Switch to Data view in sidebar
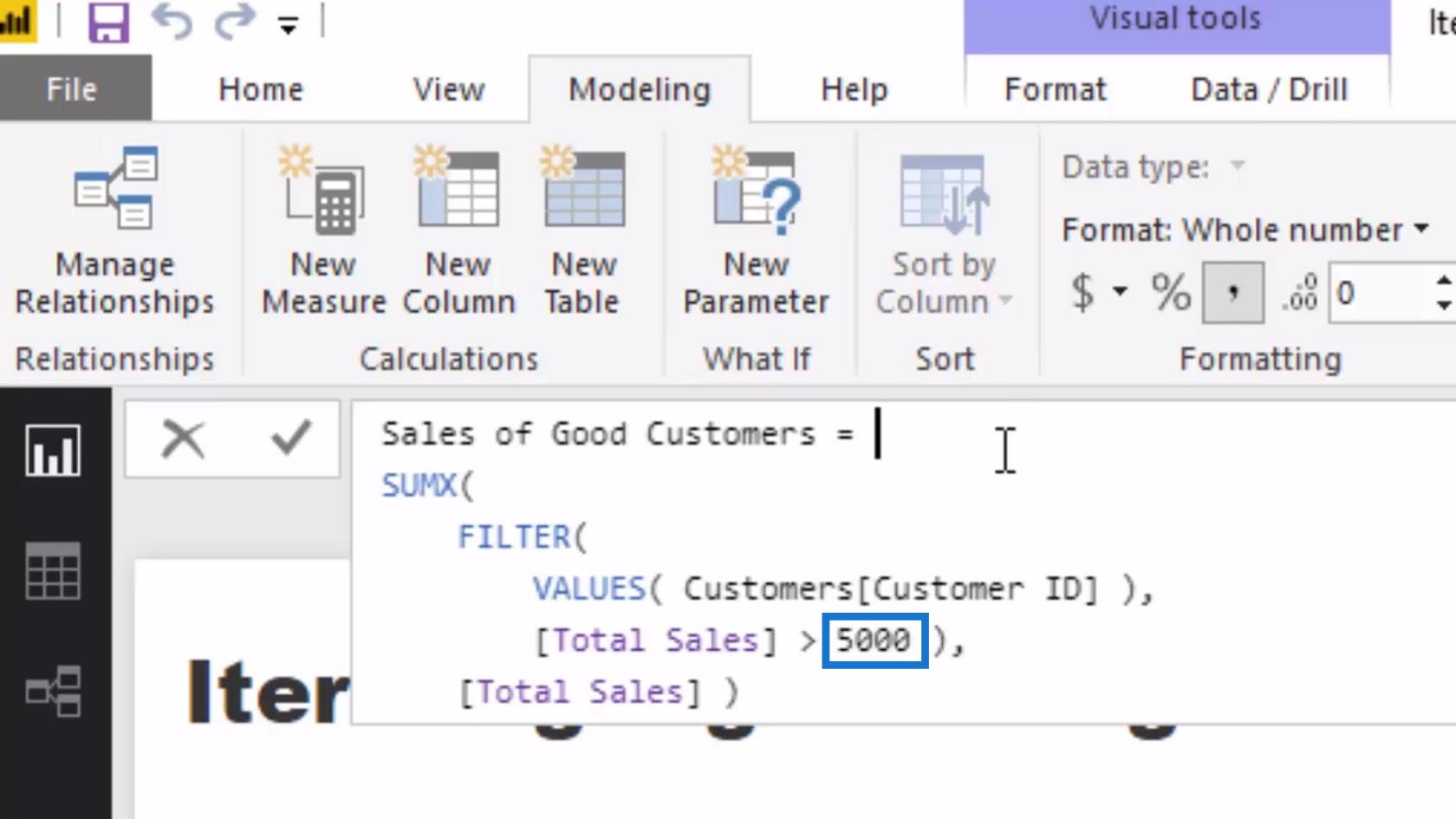 (54, 571)
